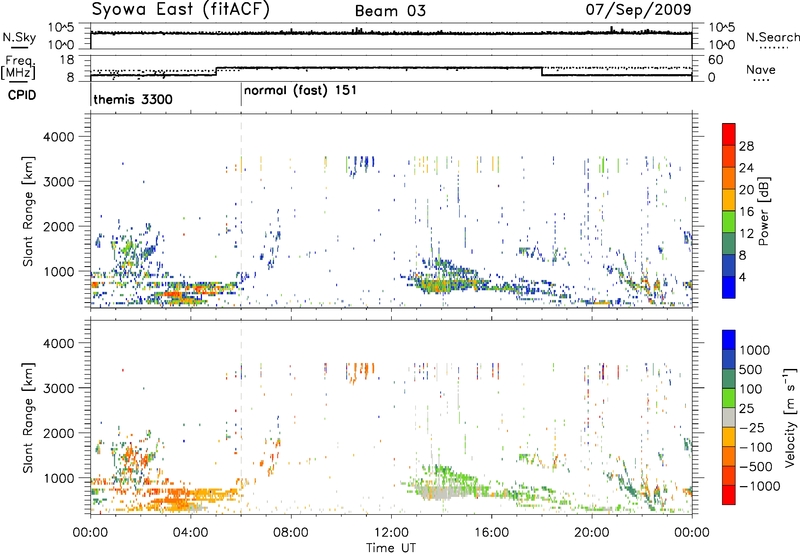Click the '-100' tick on the Velocity colorbar

coord(755,447)
